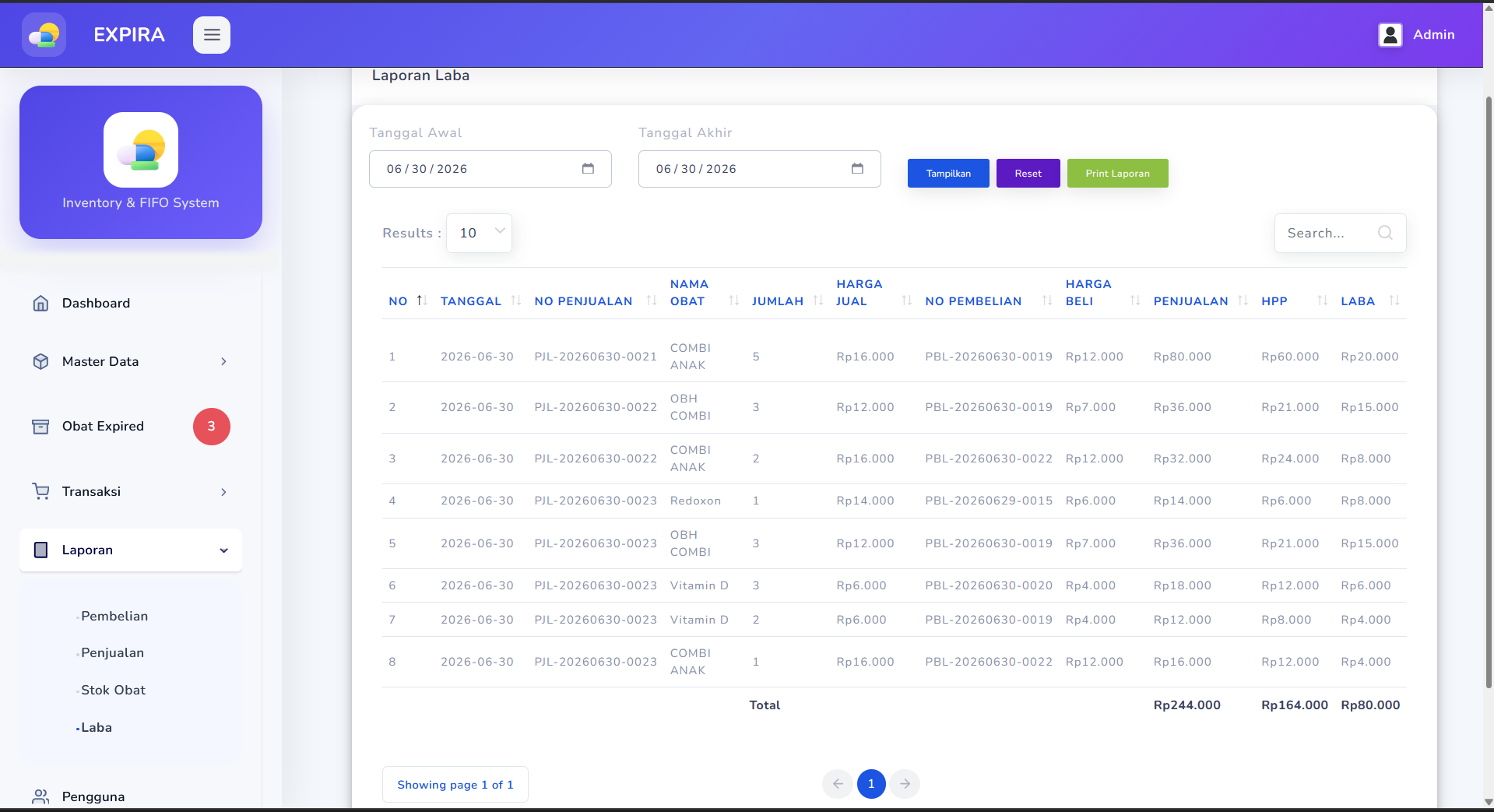Toggle the hamburger sidebar menu button
The width and height of the screenshot is (1494, 812).
[x=212, y=35]
